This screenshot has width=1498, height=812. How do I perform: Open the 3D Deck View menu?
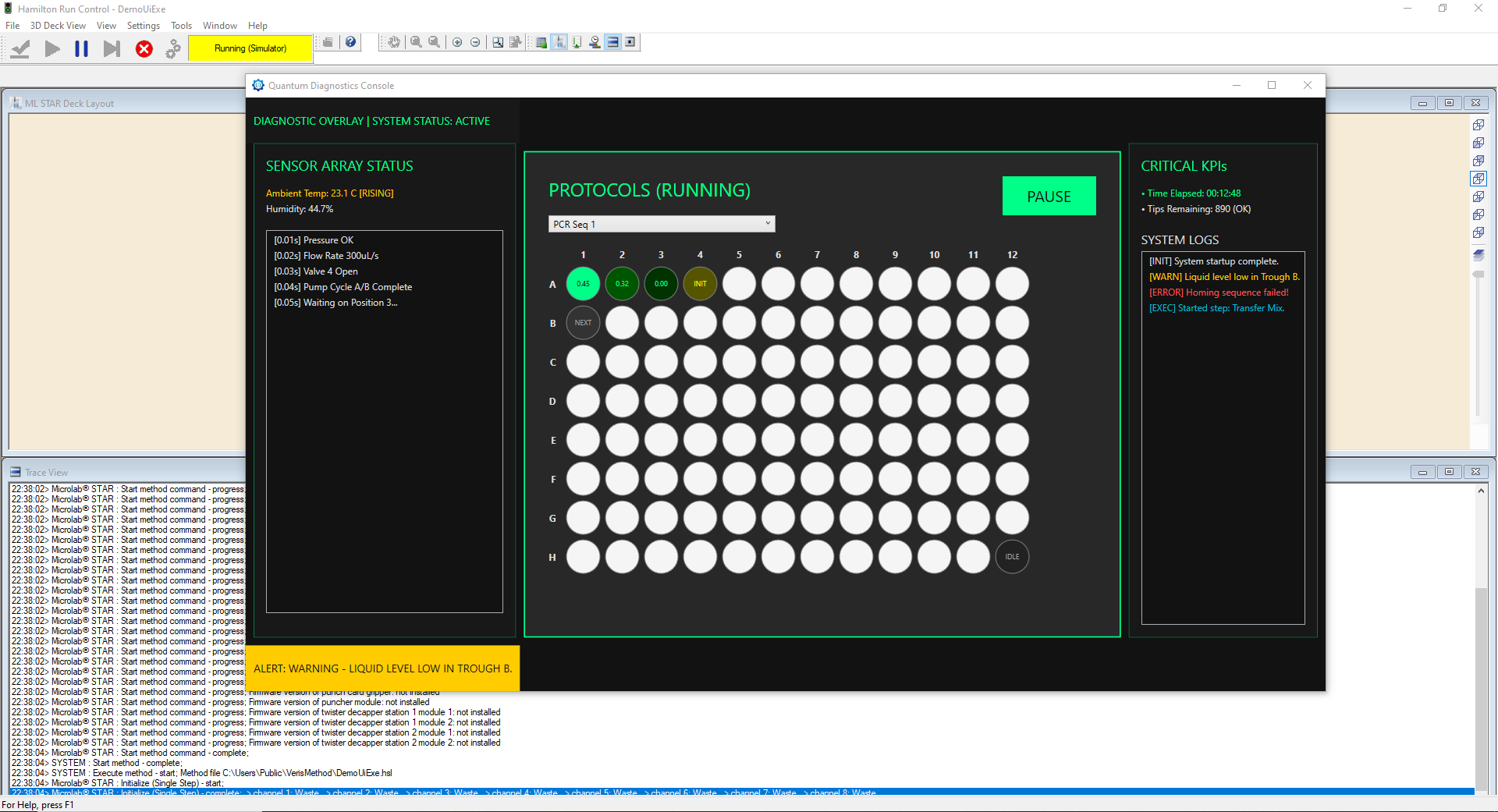coord(58,26)
